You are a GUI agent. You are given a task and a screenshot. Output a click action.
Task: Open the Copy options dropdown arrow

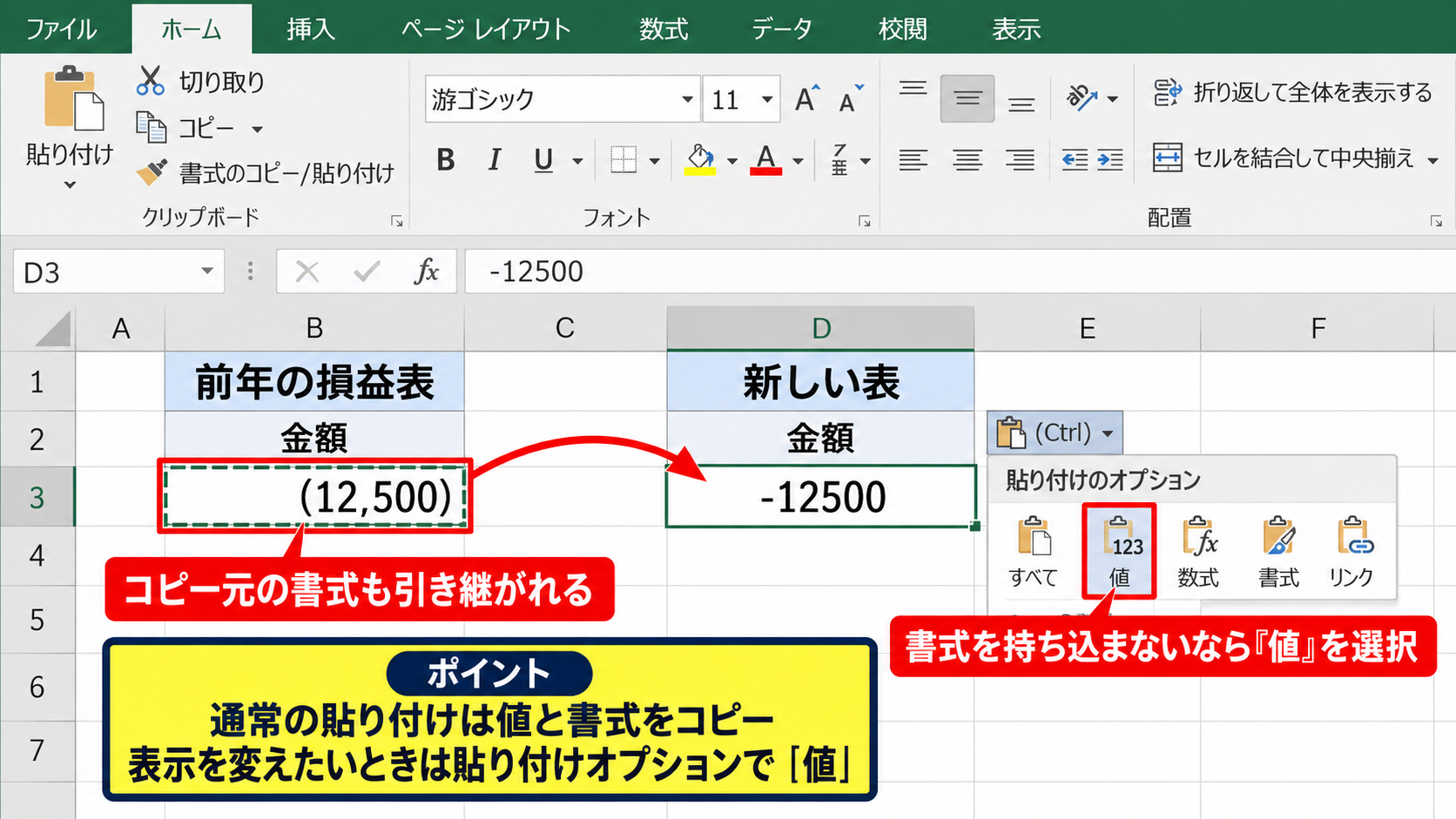(x=257, y=130)
